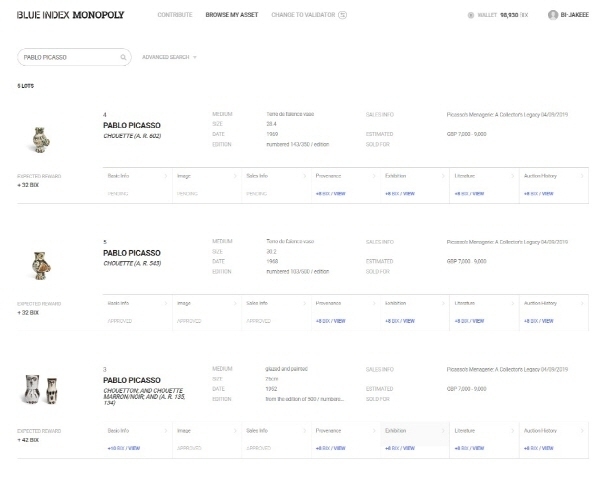Click 'numbered 143/350 / edition' text
This screenshot has width=600, height=499.
298,145
